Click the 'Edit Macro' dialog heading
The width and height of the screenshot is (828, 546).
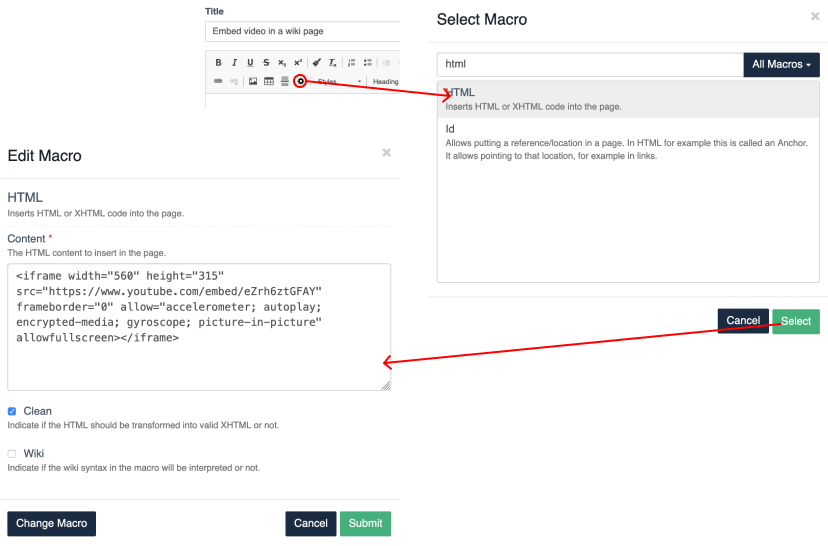pyautogui.click(x=44, y=156)
